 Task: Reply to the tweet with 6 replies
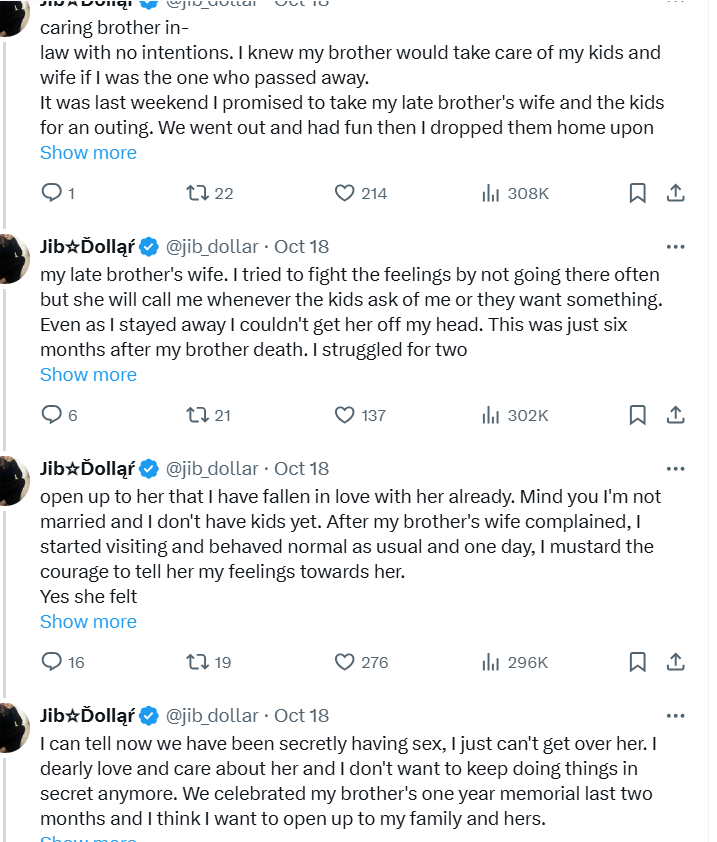pyautogui.click(x=51, y=415)
